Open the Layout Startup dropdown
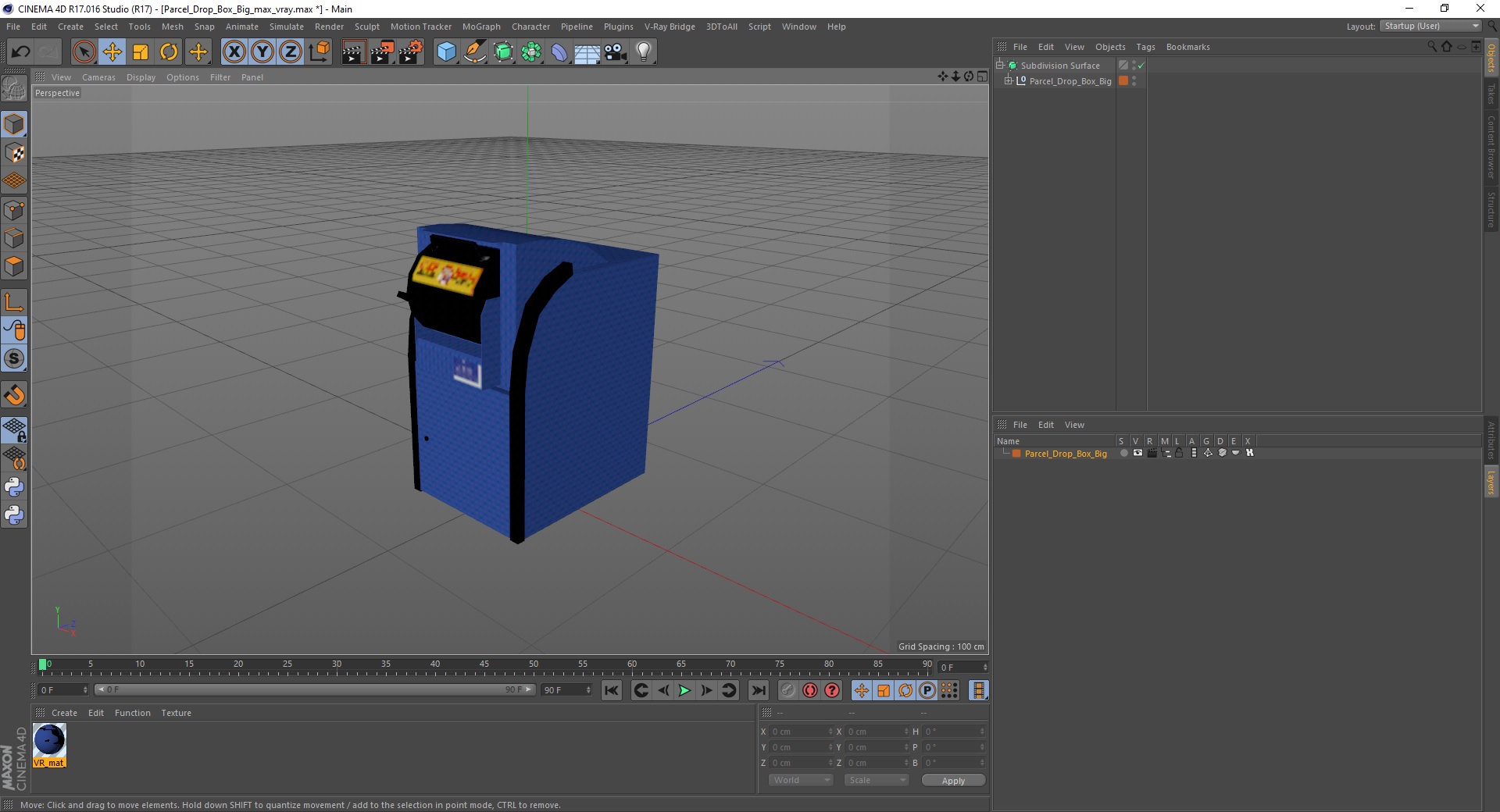This screenshot has height=812, width=1500. [1430, 27]
